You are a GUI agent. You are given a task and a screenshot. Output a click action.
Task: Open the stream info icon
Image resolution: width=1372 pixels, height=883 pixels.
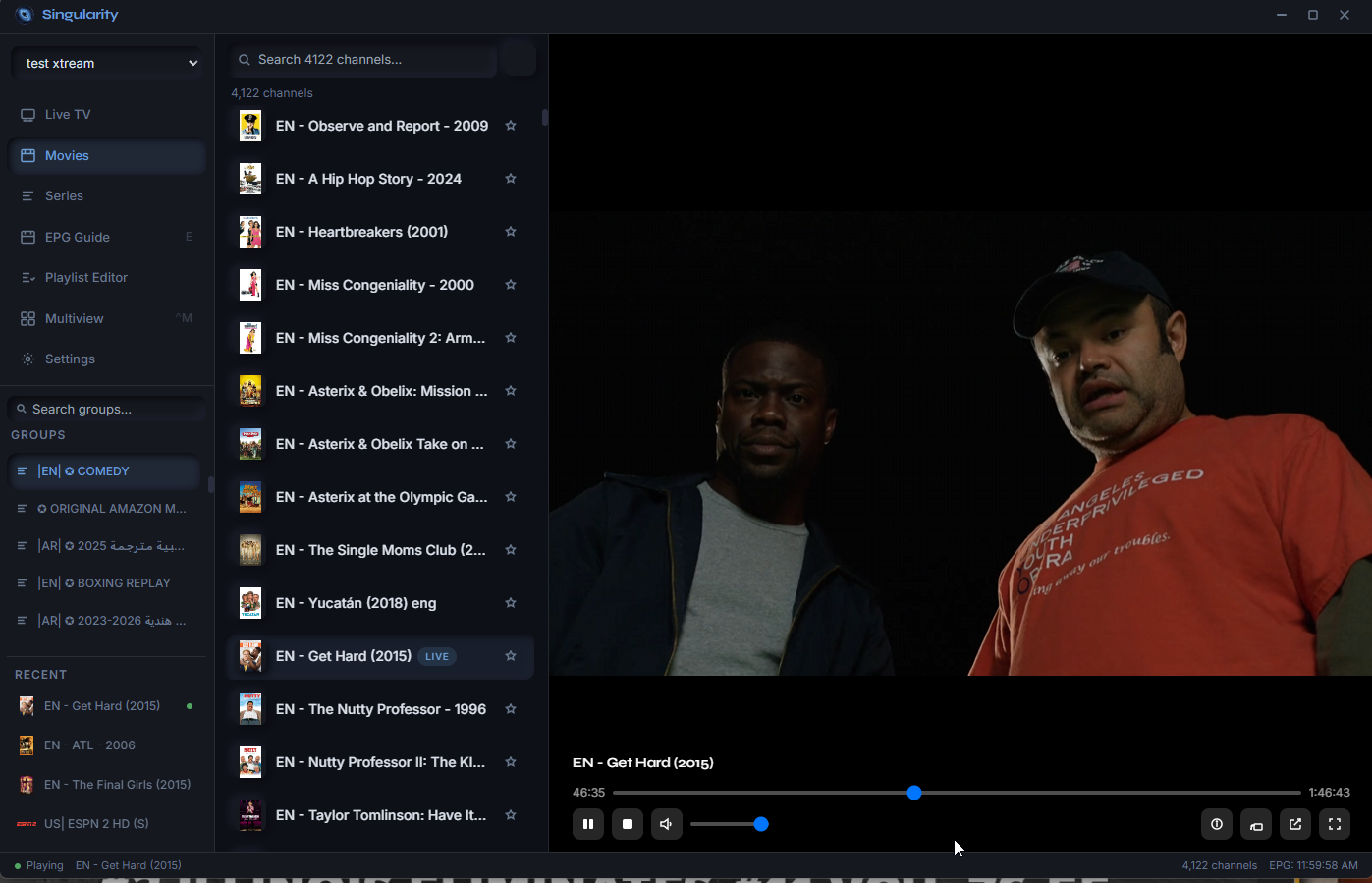1217,824
